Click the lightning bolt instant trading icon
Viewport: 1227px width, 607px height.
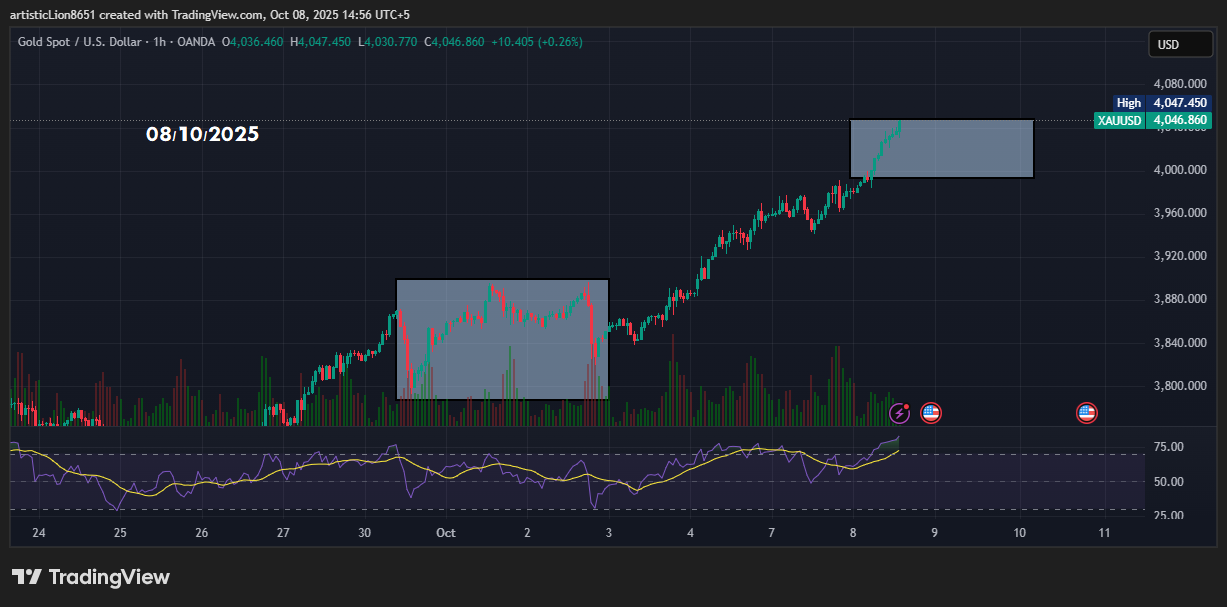pyautogui.click(x=899, y=412)
